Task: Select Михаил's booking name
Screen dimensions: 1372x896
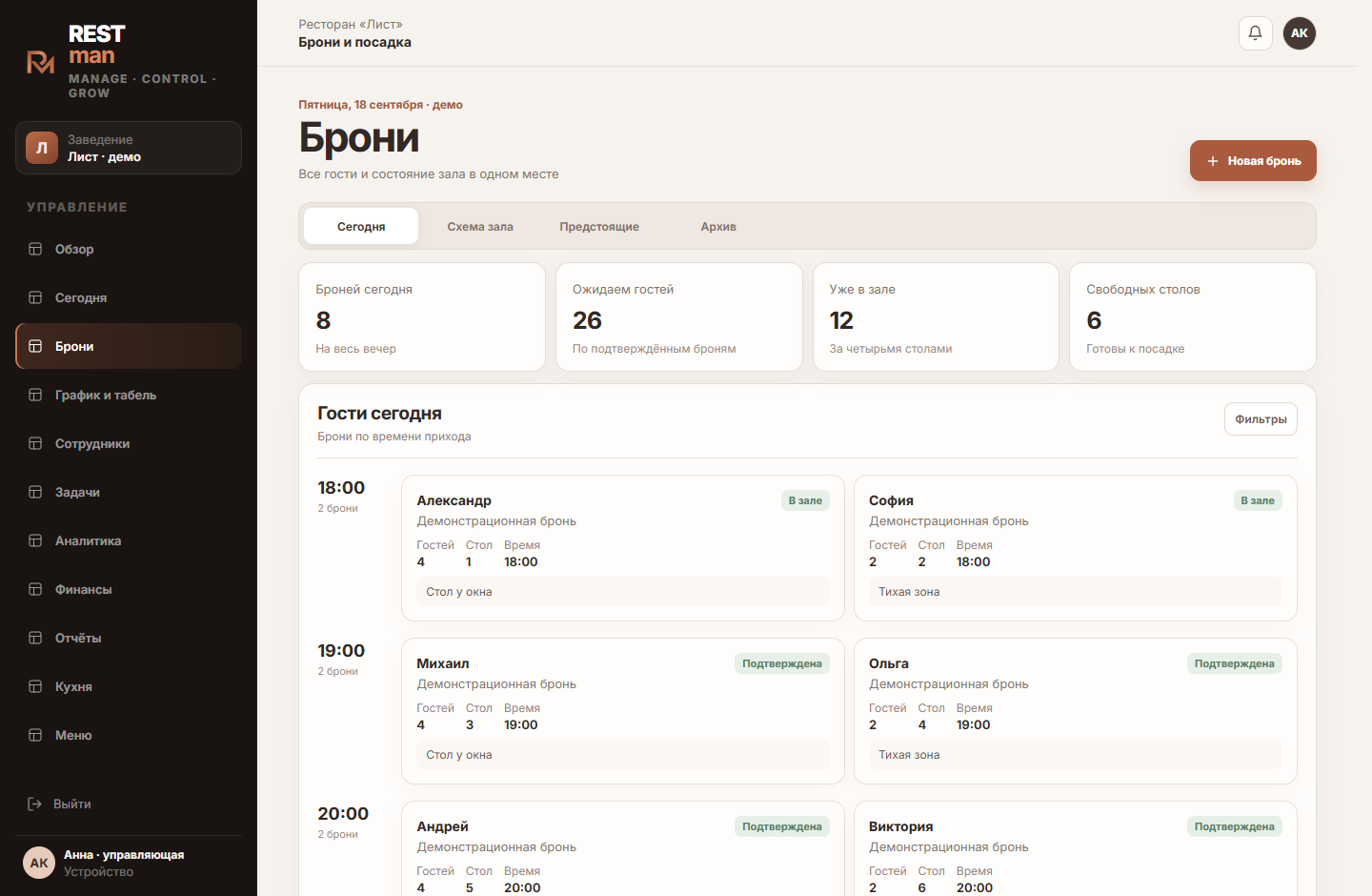Action: [443, 663]
